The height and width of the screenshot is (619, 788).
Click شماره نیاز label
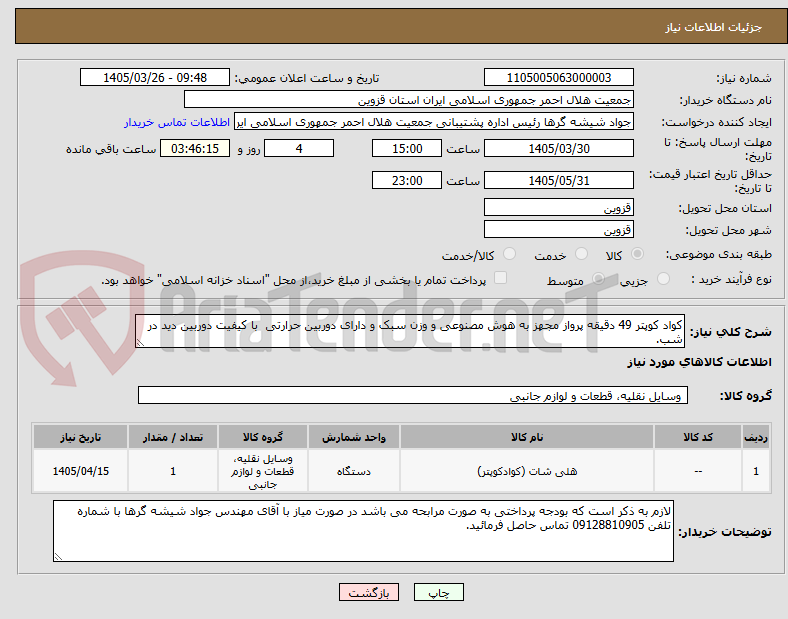743,78
